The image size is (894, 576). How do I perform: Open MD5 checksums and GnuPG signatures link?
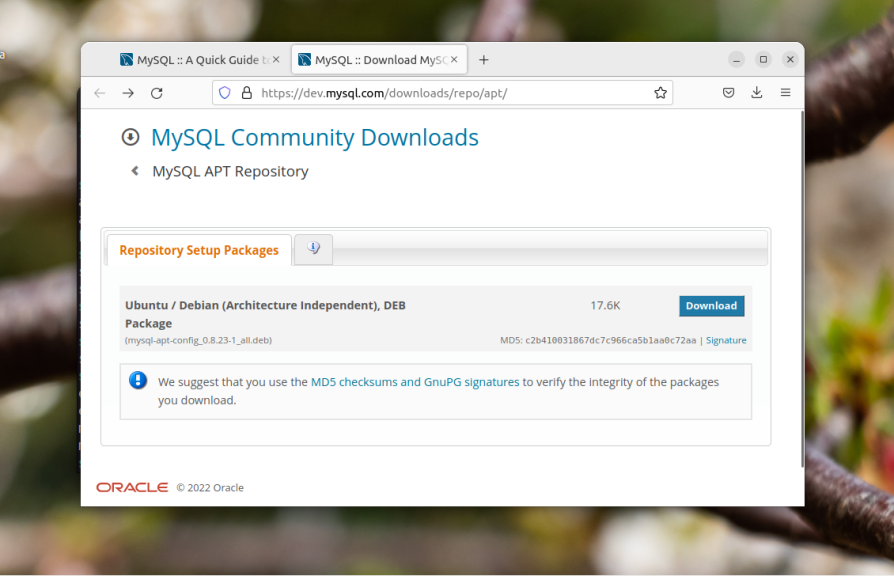point(415,382)
